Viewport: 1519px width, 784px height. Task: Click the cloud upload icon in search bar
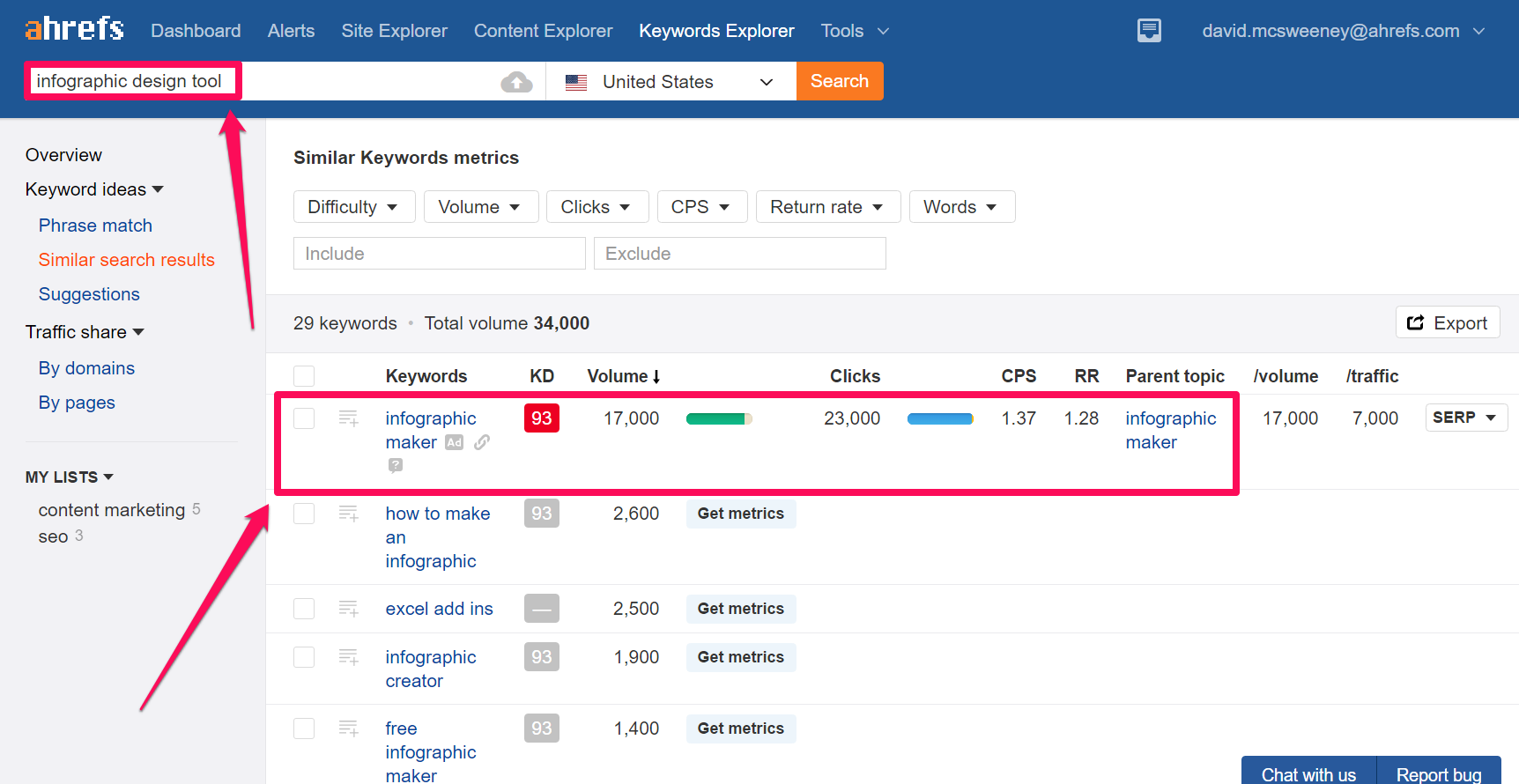(516, 82)
